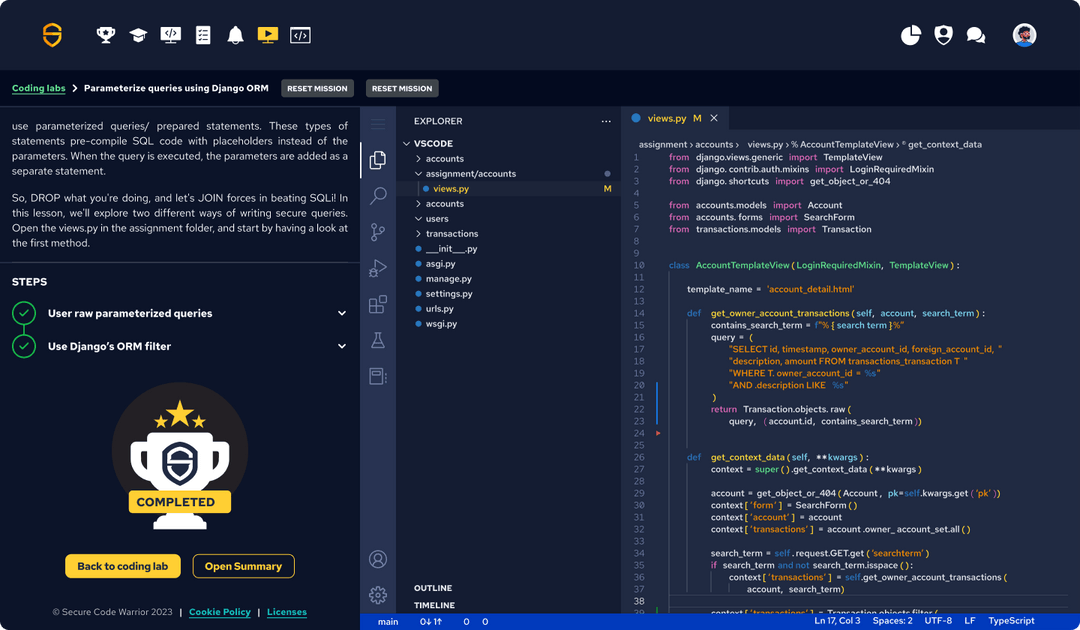Click the Testing flask icon

pos(378,340)
